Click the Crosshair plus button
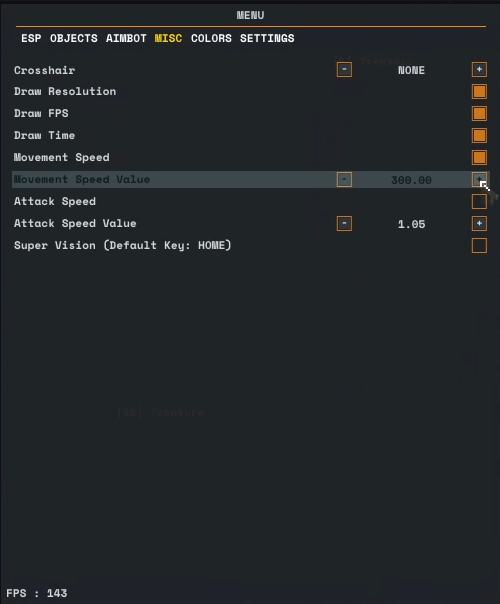Viewport: 500px width, 604px height. (479, 70)
